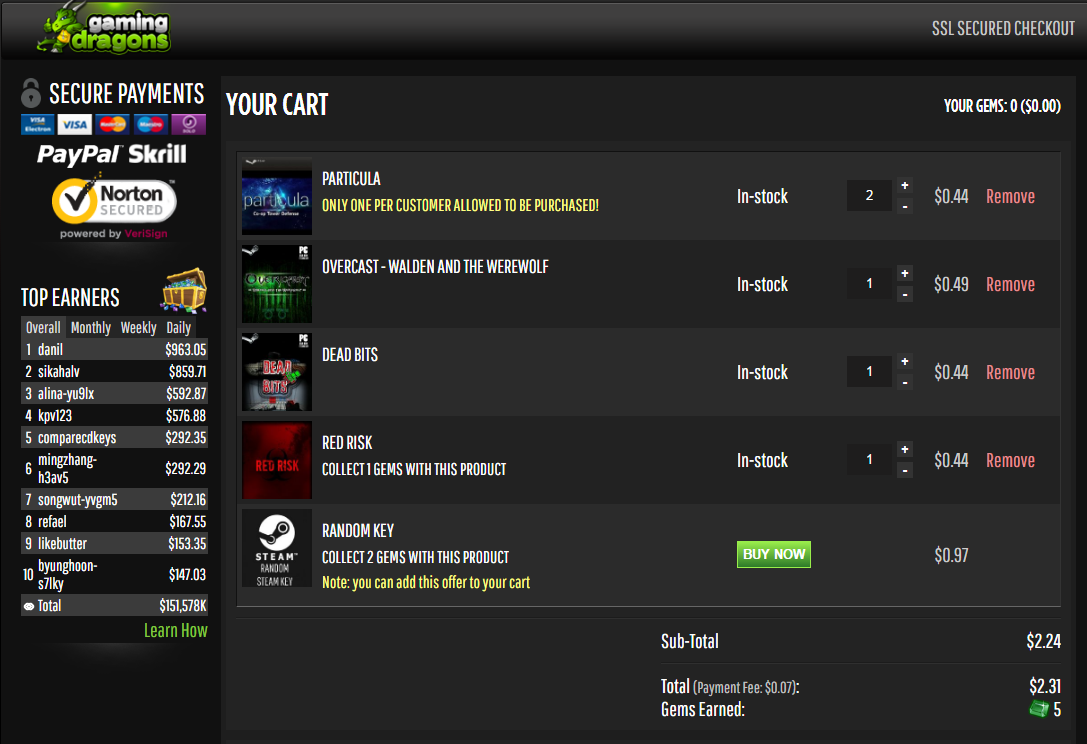This screenshot has width=1087, height=744.
Task: Click top earner danil row
Action: click(x=114, y=349)
